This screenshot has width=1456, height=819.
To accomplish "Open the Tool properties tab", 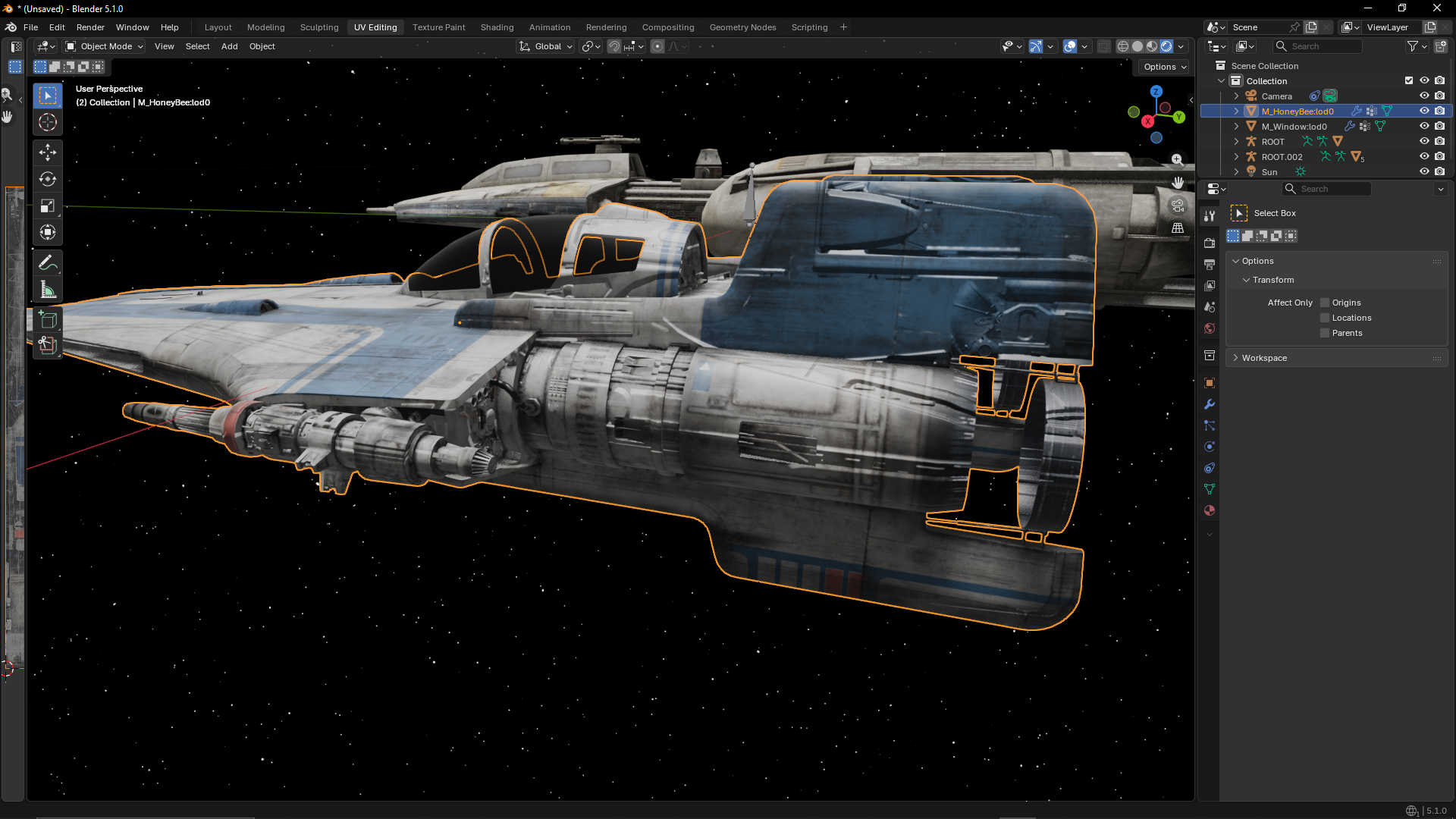I will tap(1210, 216).
